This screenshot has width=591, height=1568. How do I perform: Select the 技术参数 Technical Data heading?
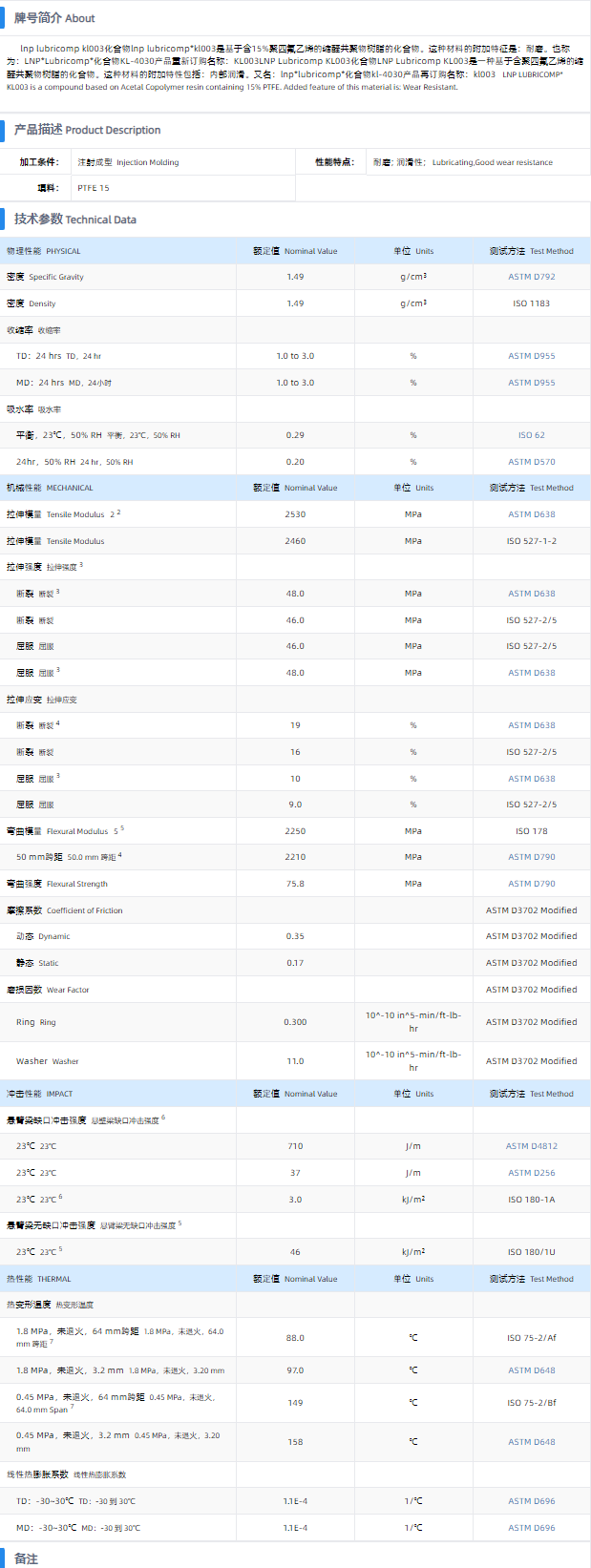[74, 220]
